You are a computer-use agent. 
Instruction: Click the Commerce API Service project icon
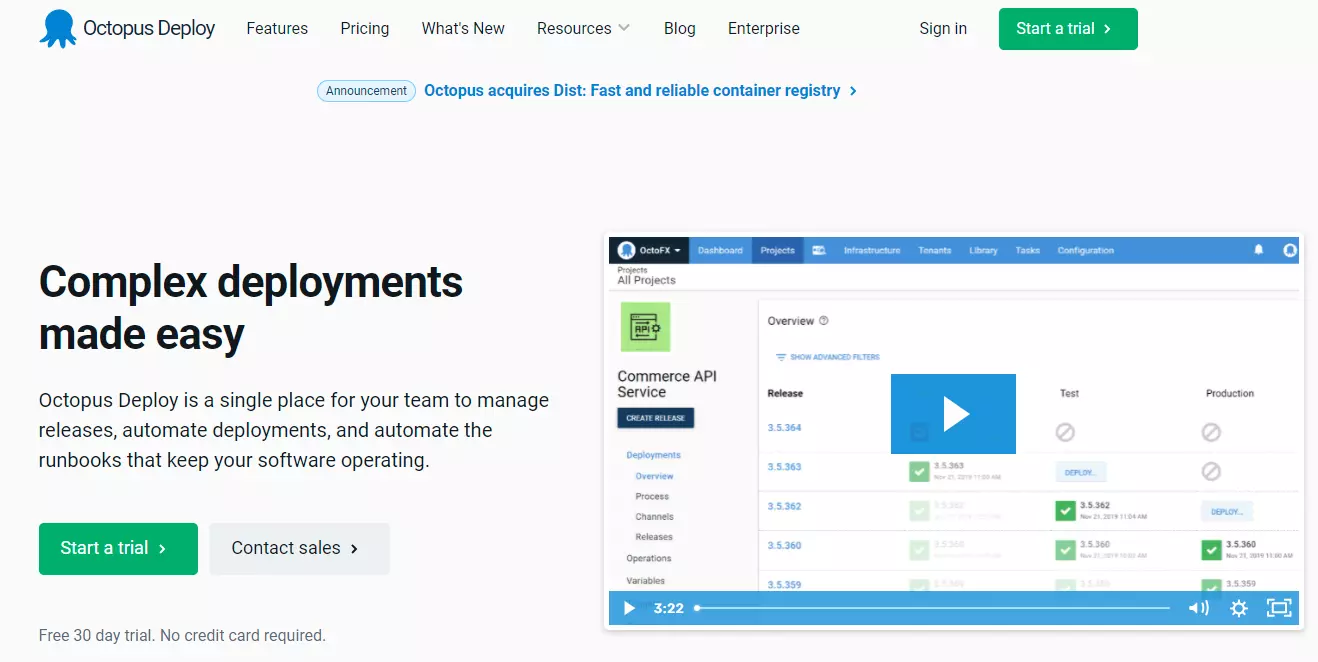click(x=645, y=327)
